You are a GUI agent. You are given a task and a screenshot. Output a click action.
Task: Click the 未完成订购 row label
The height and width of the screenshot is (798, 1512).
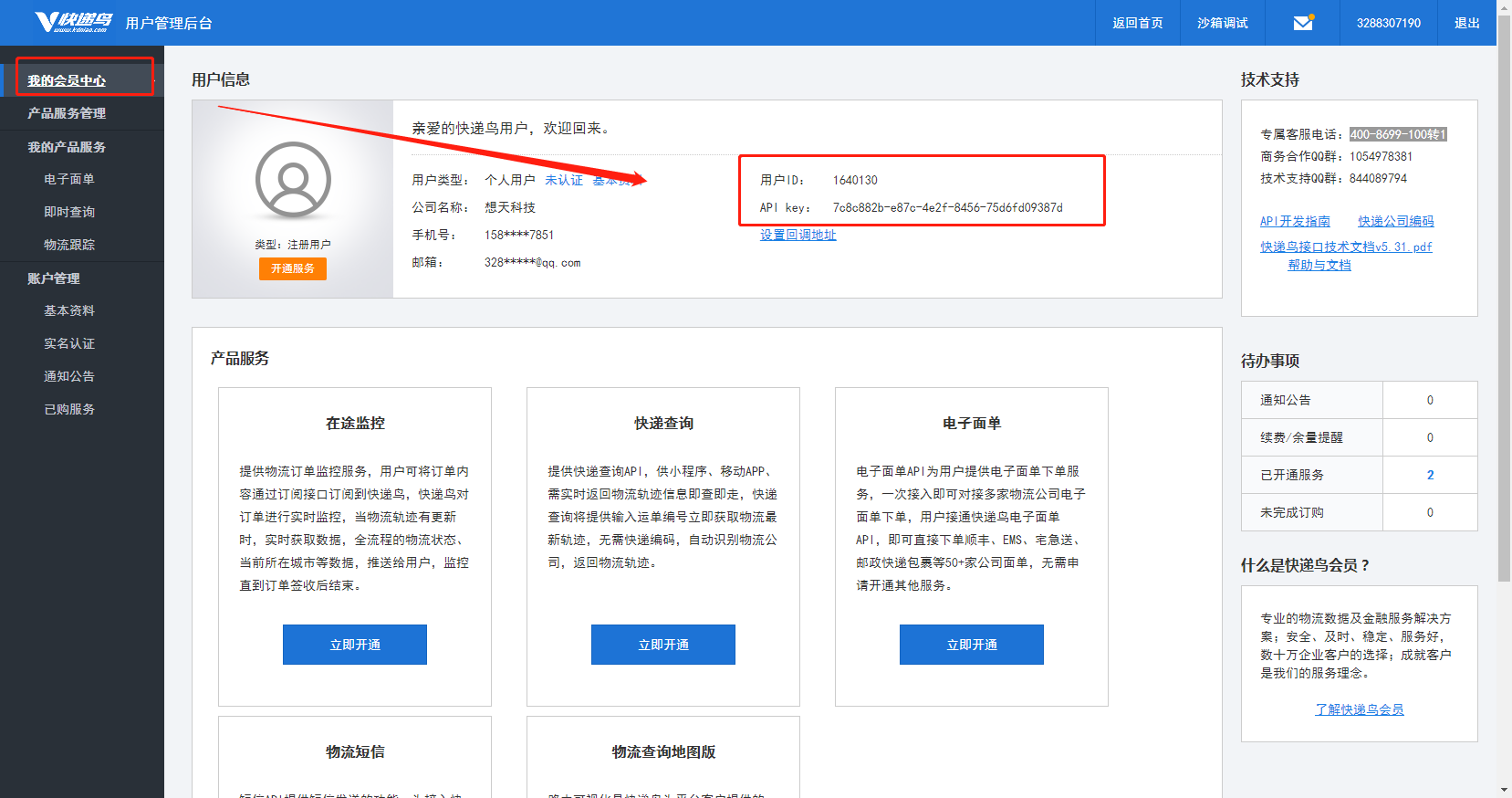click(x=1291, y=512)
